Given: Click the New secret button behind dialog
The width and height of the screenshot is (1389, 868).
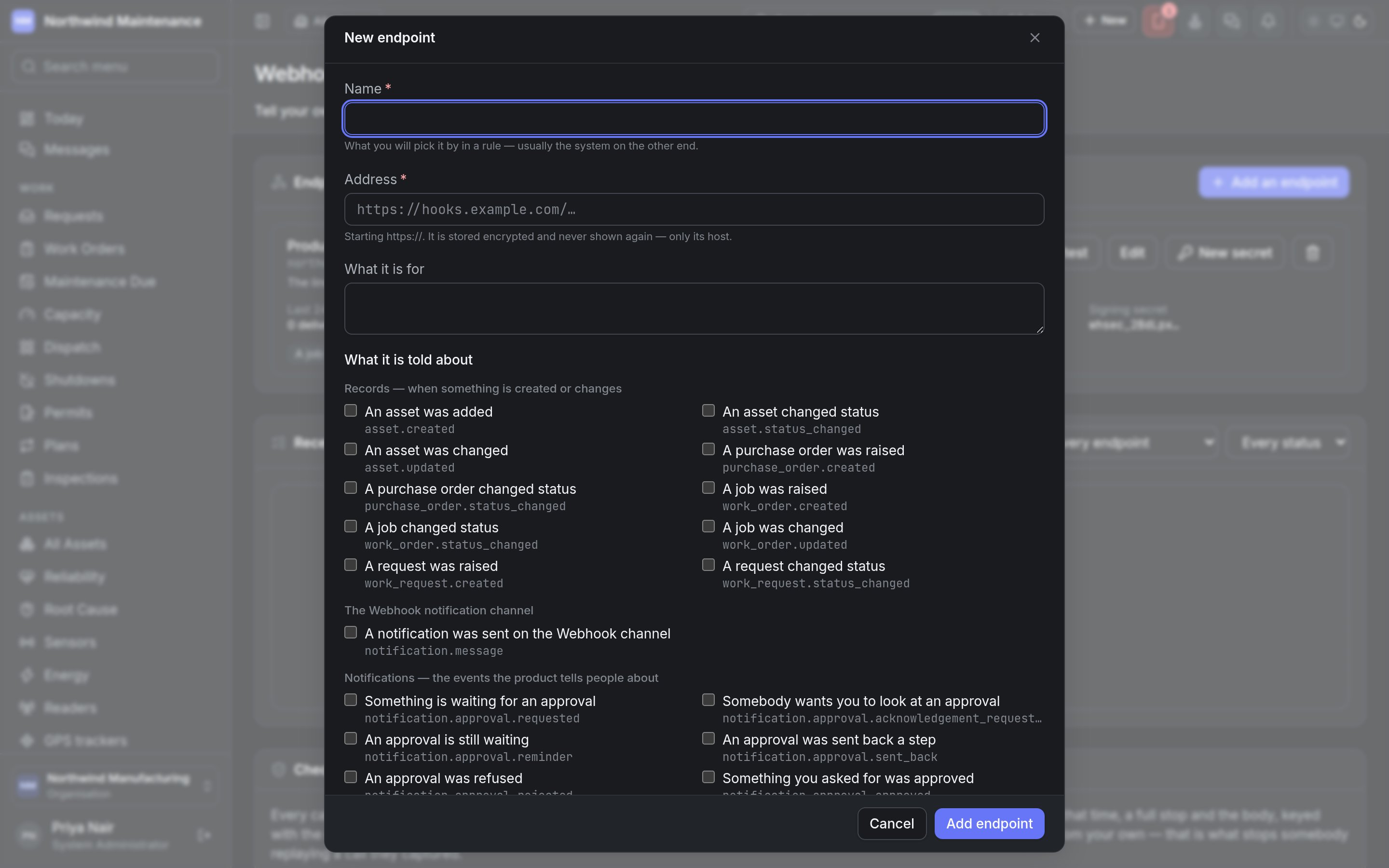Looking at the screenshot, I should [1224, 253].
